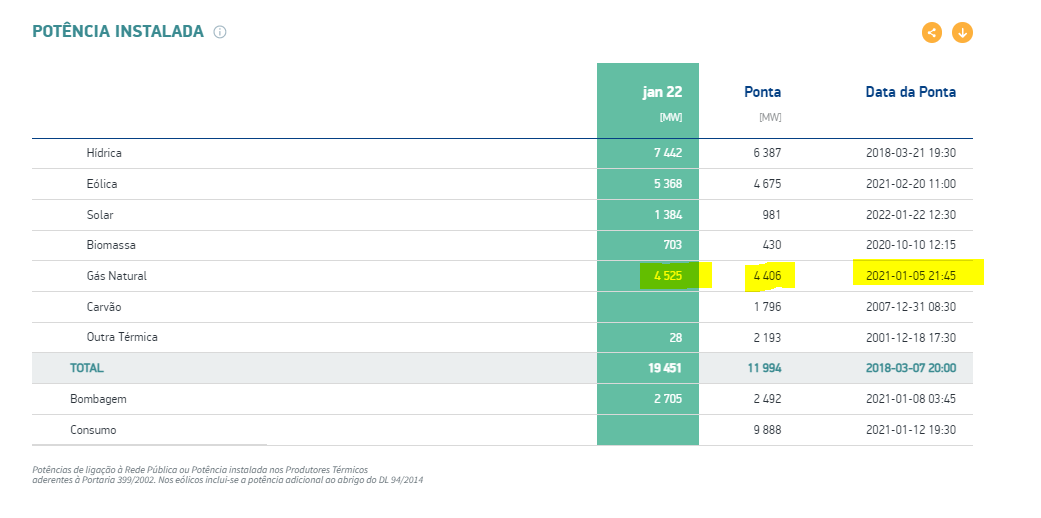Select the Hídrica row label
Viewport: 1041px width, 518px height.
104,153
